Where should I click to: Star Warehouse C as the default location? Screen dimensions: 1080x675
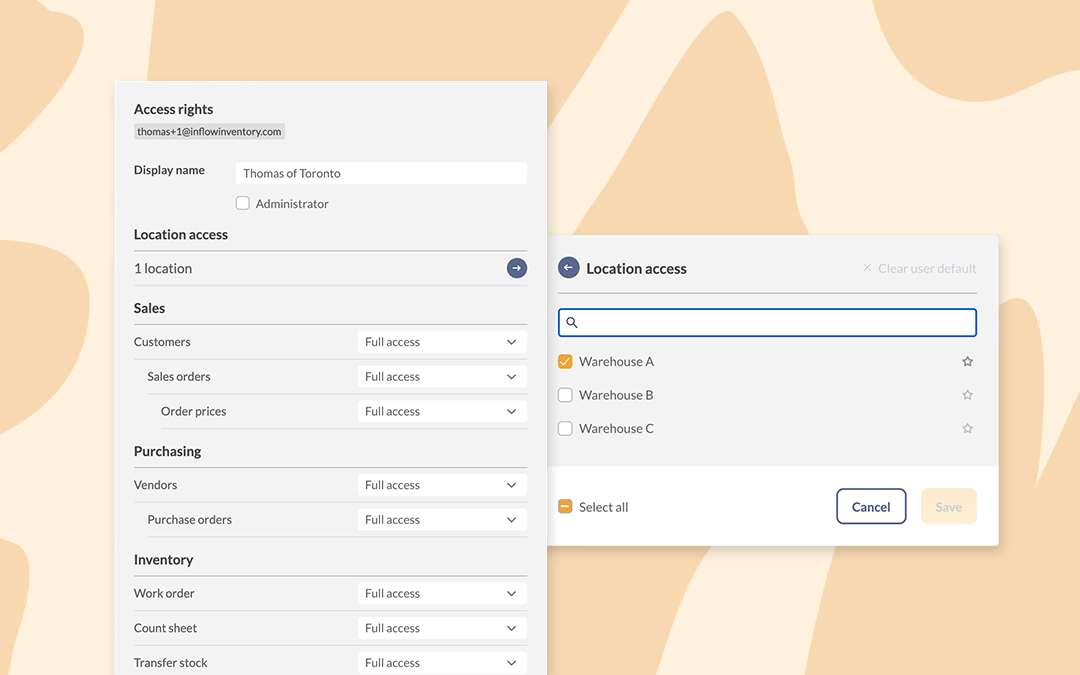click(967, 429)
